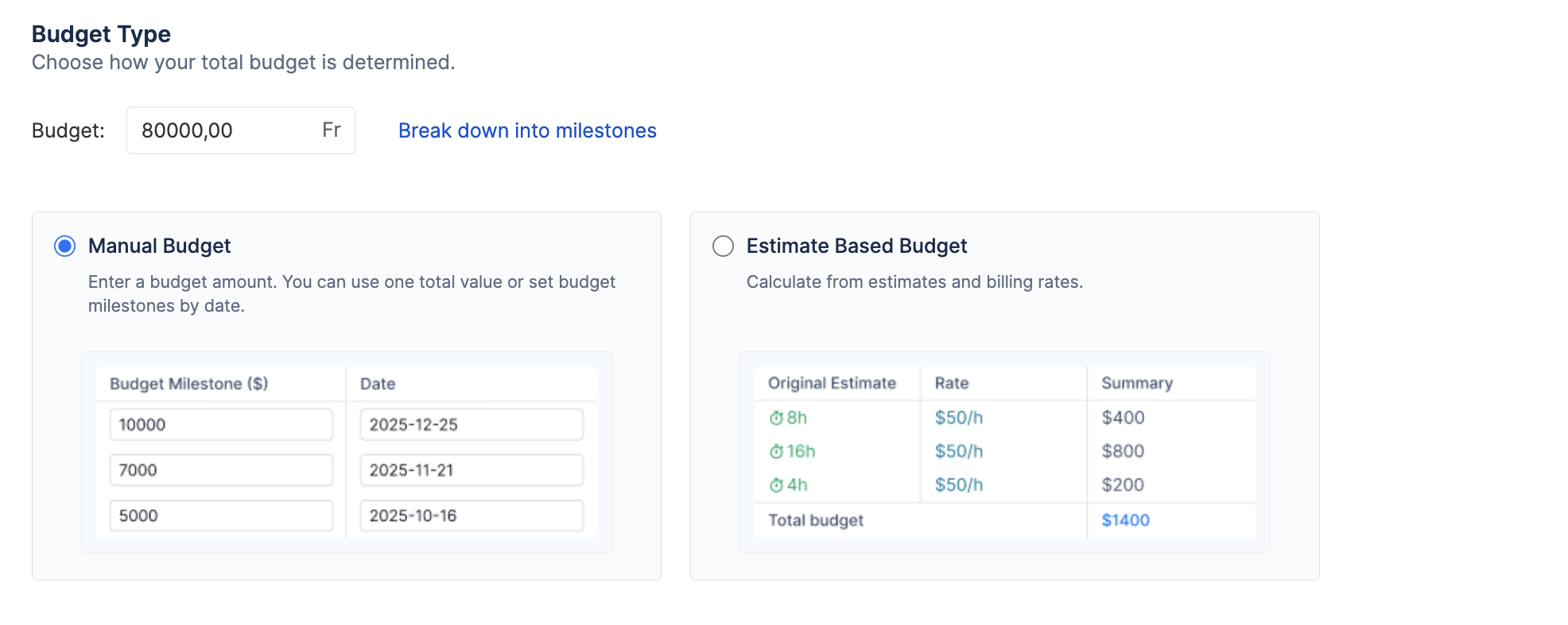
Task: Focus the Budget amount input field
Action: [223, 130]
